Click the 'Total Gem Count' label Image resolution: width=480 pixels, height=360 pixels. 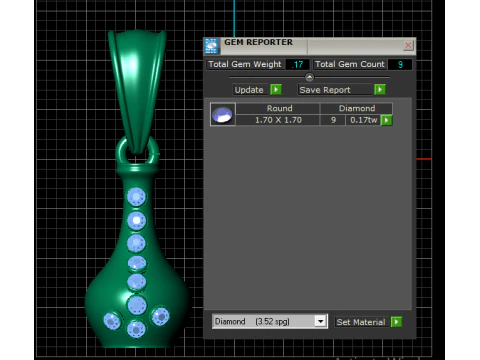click(x=350, y=64)
